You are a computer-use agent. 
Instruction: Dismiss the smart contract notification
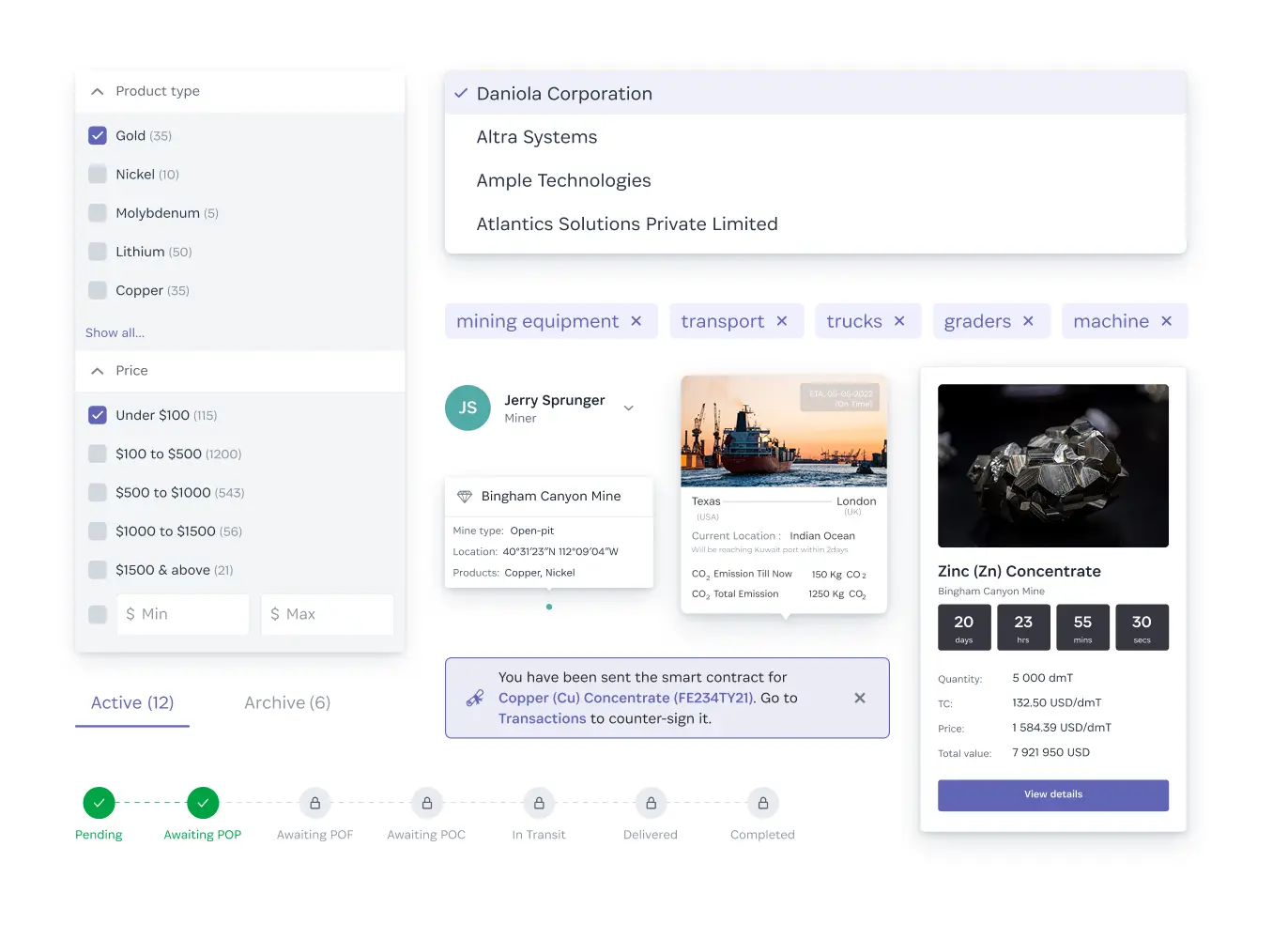[860, 698]
